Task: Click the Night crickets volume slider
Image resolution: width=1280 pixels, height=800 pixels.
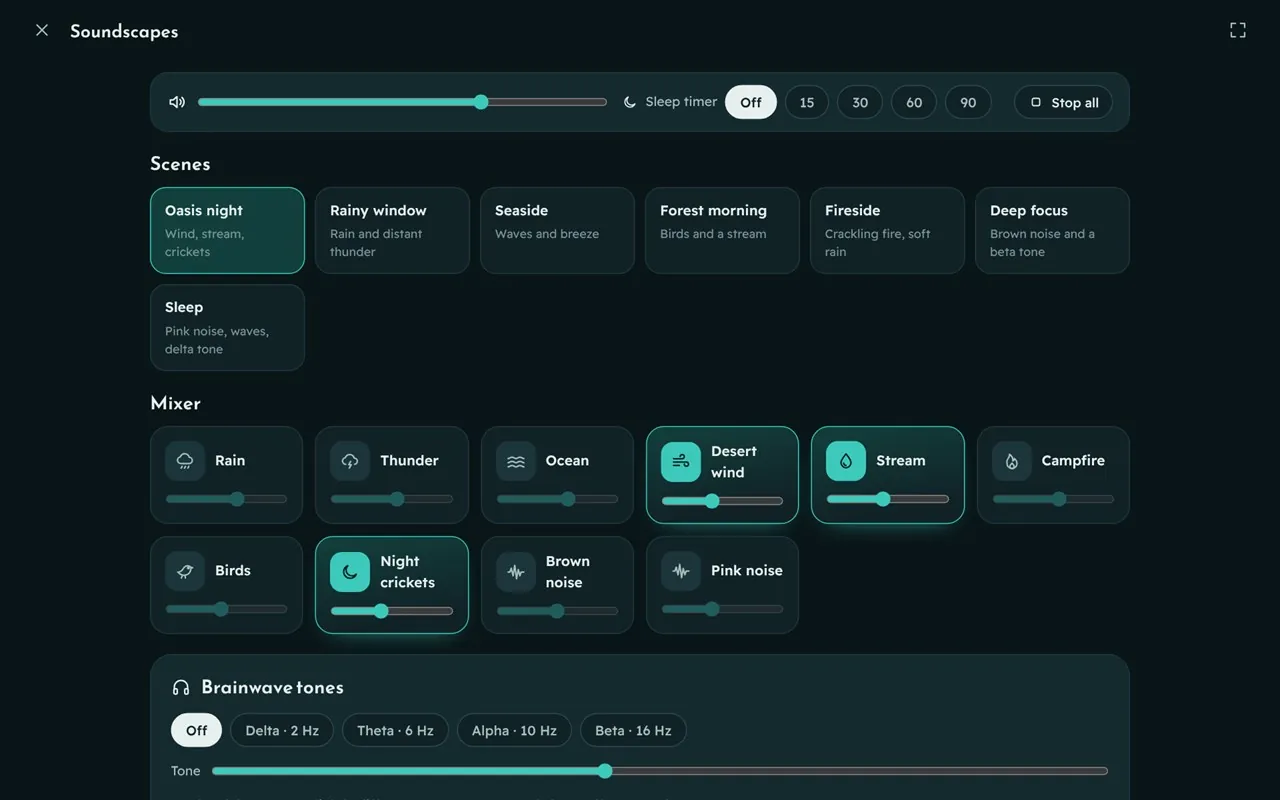Action: 392,611
